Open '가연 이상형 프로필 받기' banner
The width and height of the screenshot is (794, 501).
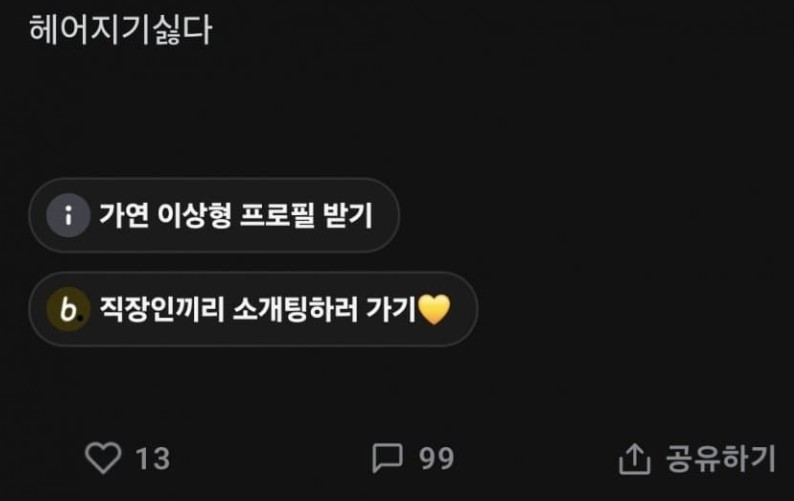(214, 215)
